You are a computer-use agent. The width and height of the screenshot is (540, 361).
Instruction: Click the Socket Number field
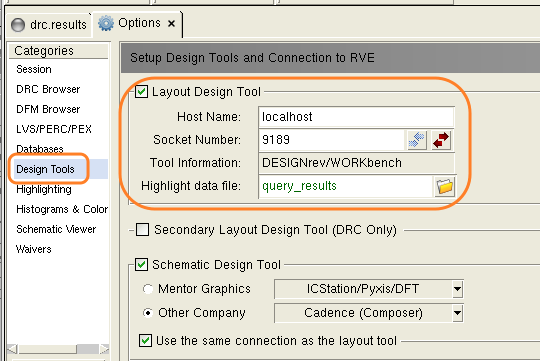tap(331, 140)
